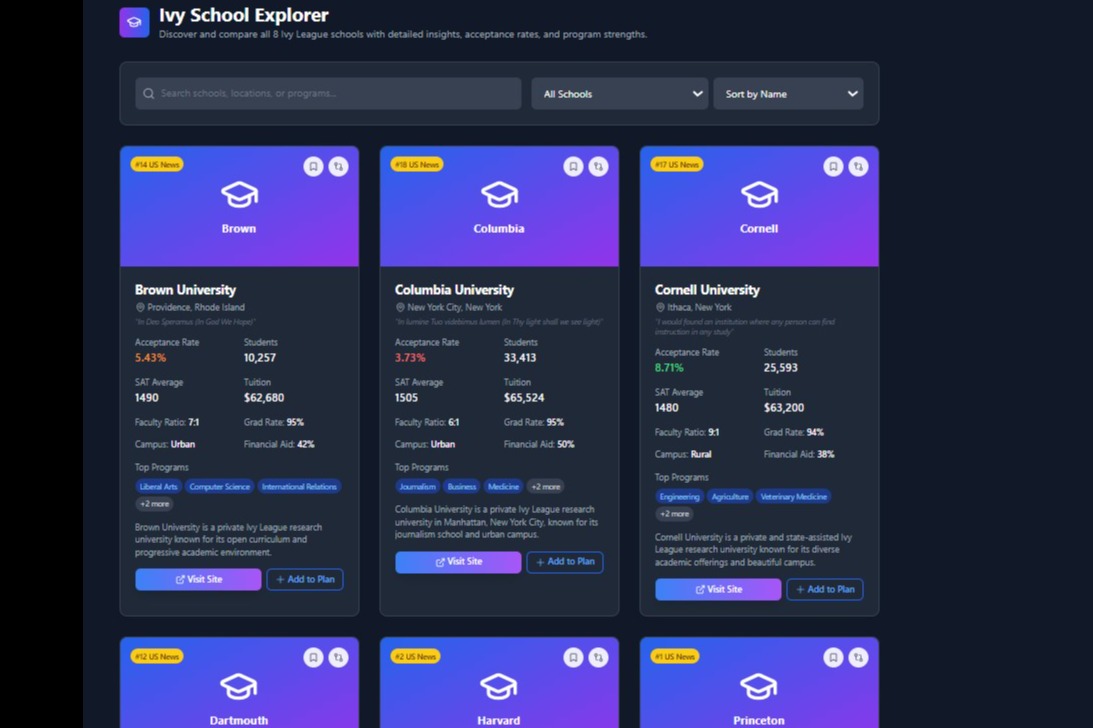The height and width of the screenshot is (728, 1093).
Task: Bookmark the Princeton card
Action: pos(833,657)
